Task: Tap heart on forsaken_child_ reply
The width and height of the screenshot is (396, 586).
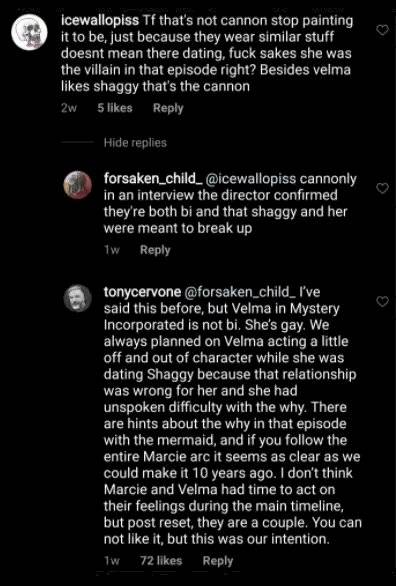Action: click(x=382, y=188)
